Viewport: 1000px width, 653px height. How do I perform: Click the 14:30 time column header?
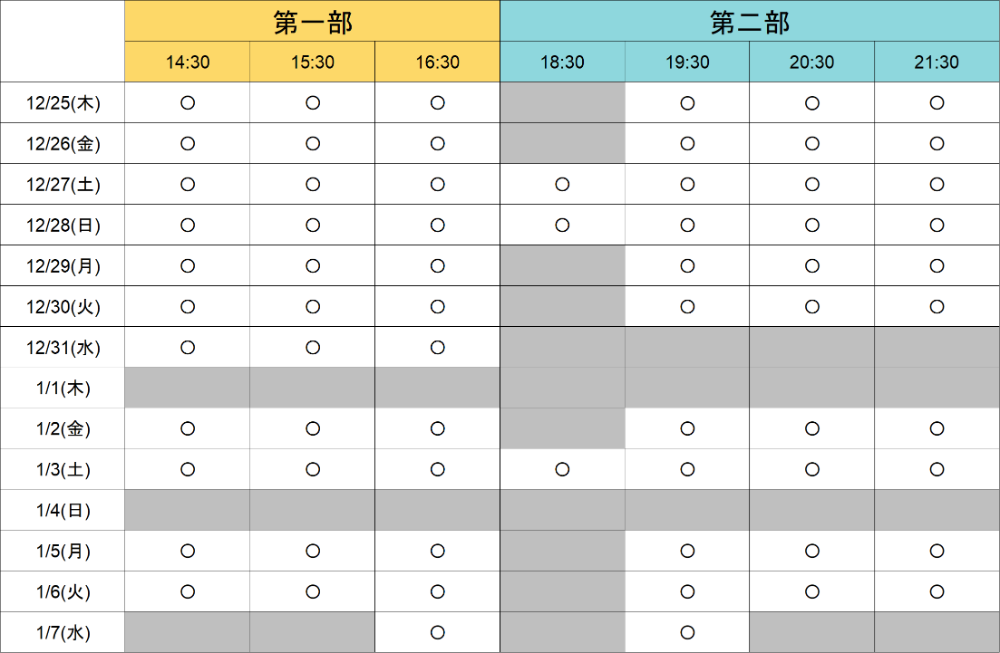(187, 62)
